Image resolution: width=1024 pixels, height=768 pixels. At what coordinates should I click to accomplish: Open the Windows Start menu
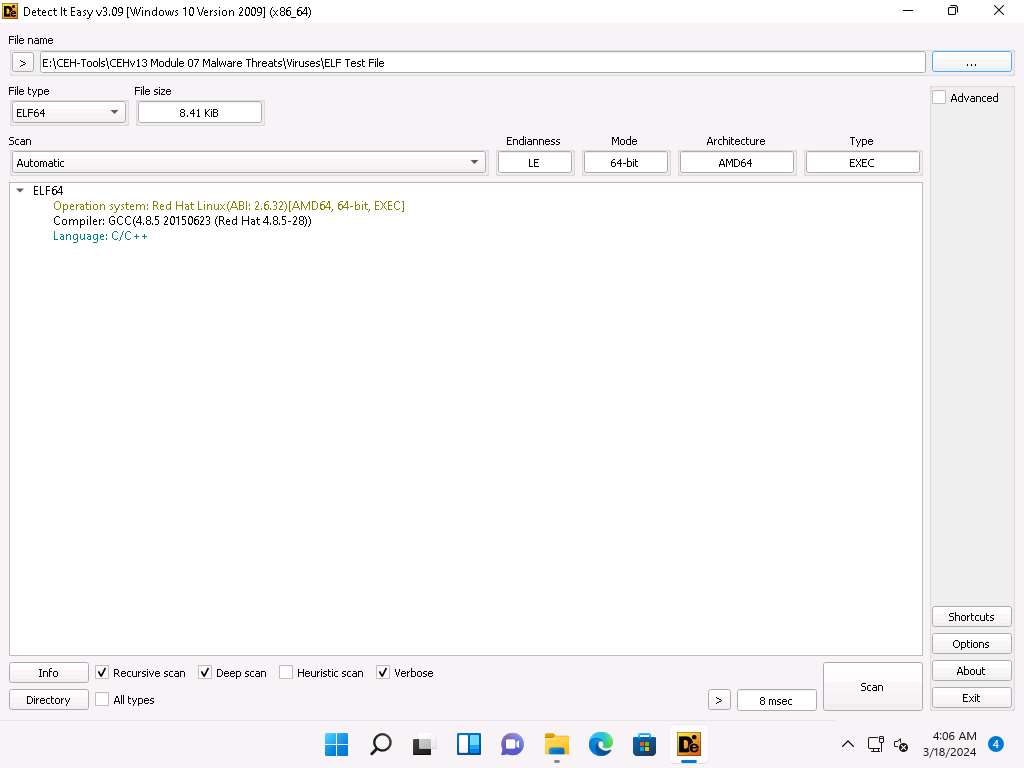click(x=337, y=744)
